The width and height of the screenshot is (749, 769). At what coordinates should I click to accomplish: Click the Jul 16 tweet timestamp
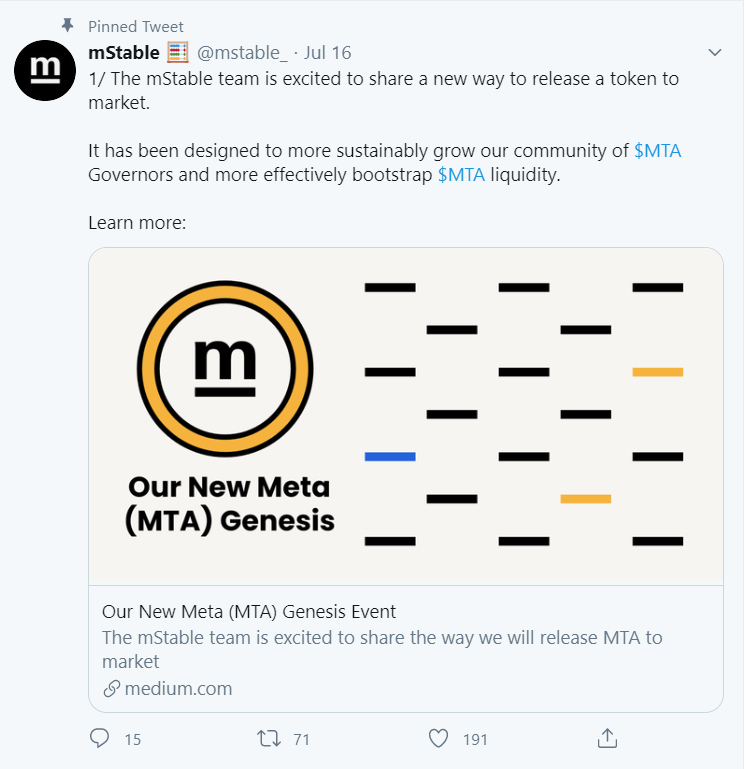(328, 53)
